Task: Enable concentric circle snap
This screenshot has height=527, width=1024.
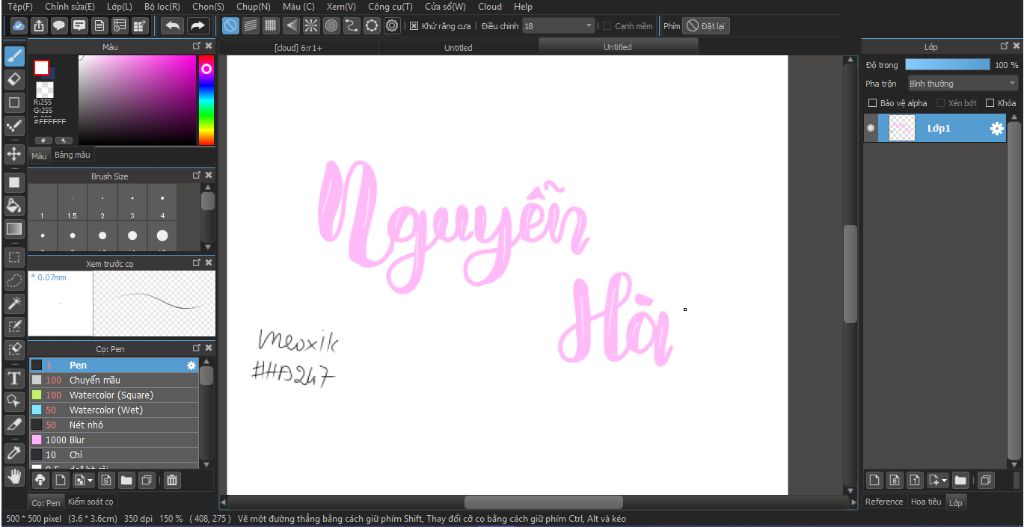Action: coord(331,26)
